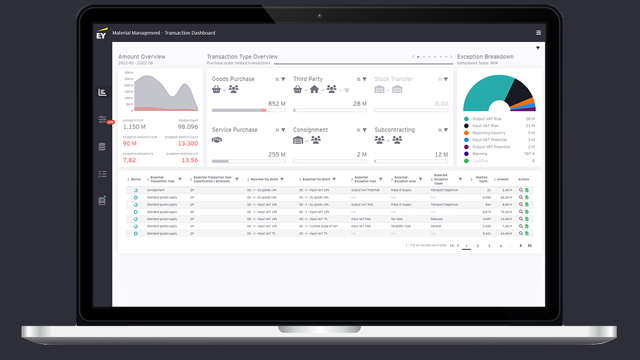640x360 pixels.
Task: Go to the next table page arrow
Action: click(520, 246)
